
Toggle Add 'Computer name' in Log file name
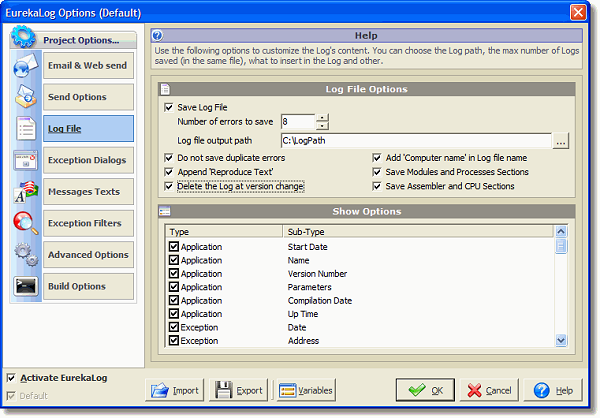[377, 158]
